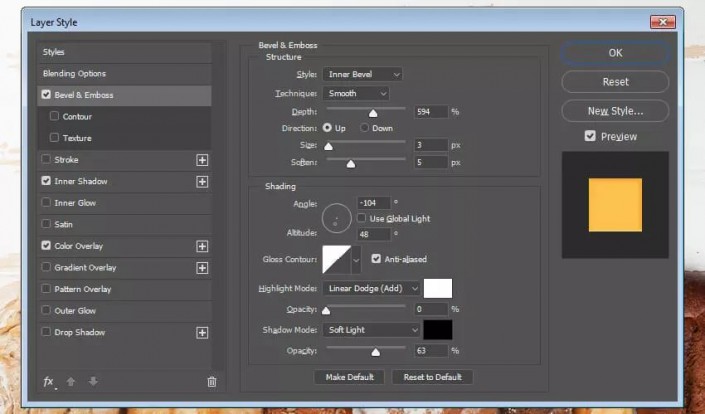Click the Angle field showing -104
The width and height of the screenshot is (705, 414).
[374, 203]
